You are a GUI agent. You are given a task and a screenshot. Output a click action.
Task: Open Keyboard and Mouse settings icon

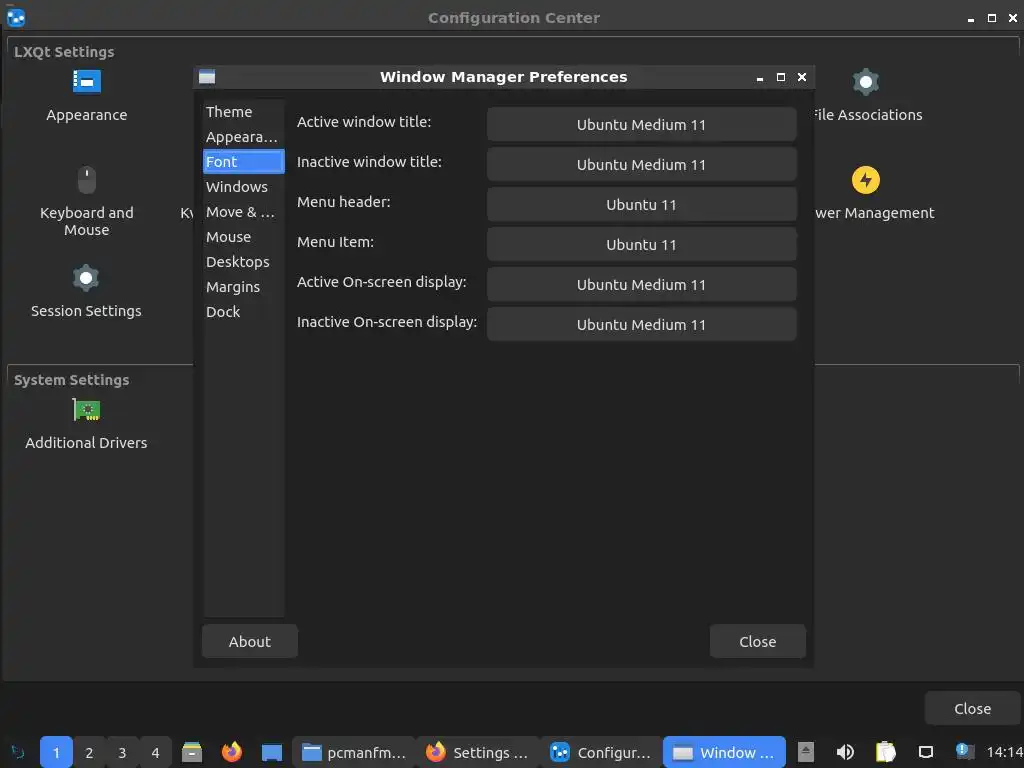pos(86,180)
